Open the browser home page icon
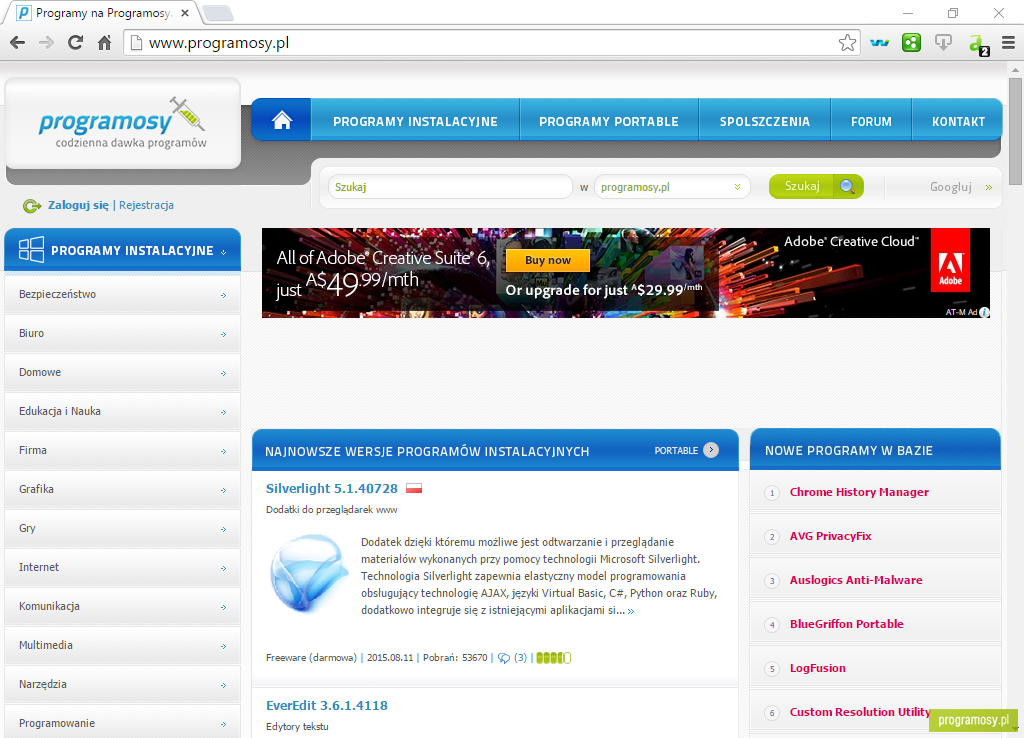The height and width of the screenshot is (738, 1024). point(104,43)
